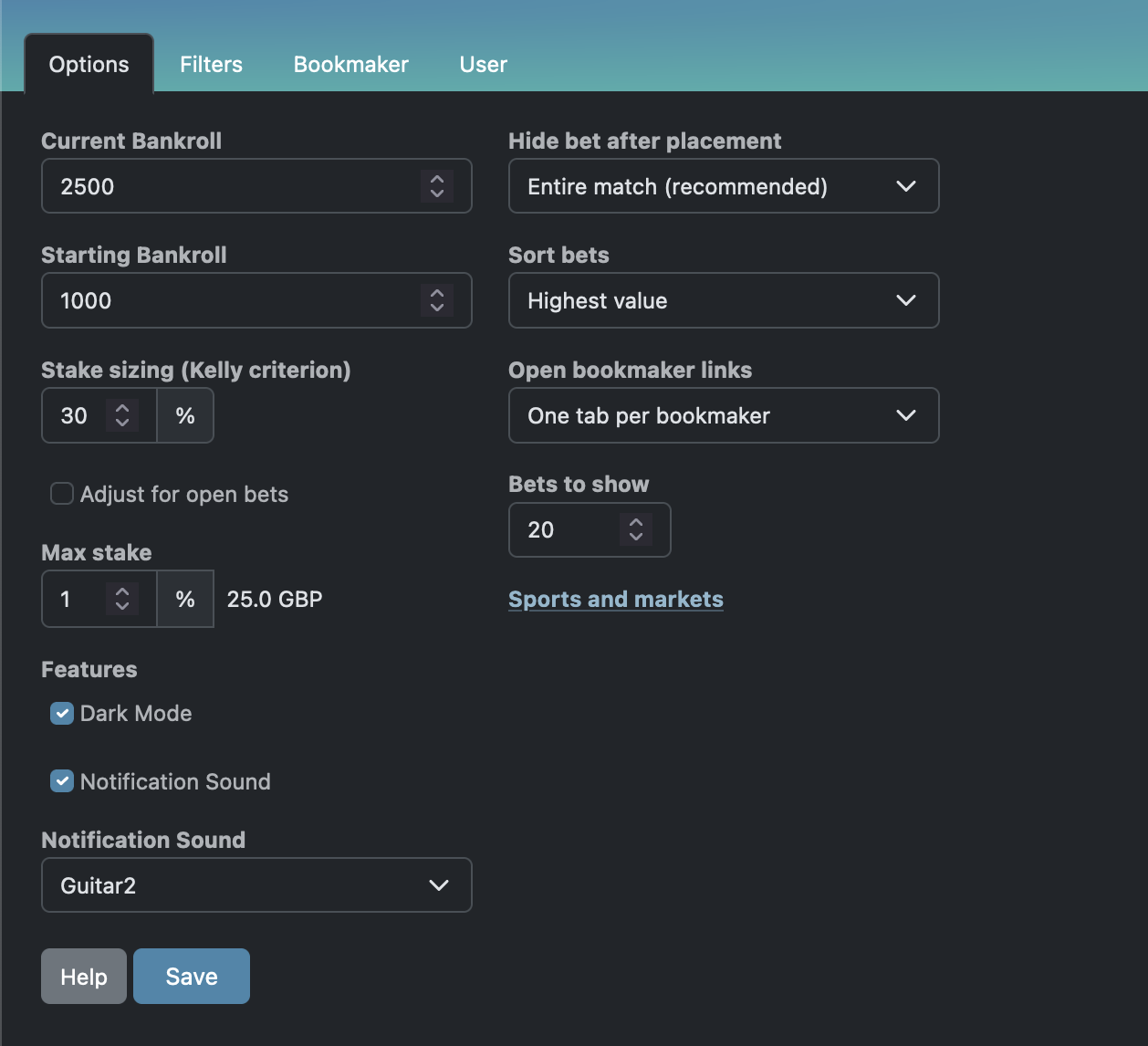1148x1046 pixels.
Task: Click the Bets to show input field
Action: pyautogui.click(x=590, y=529)
